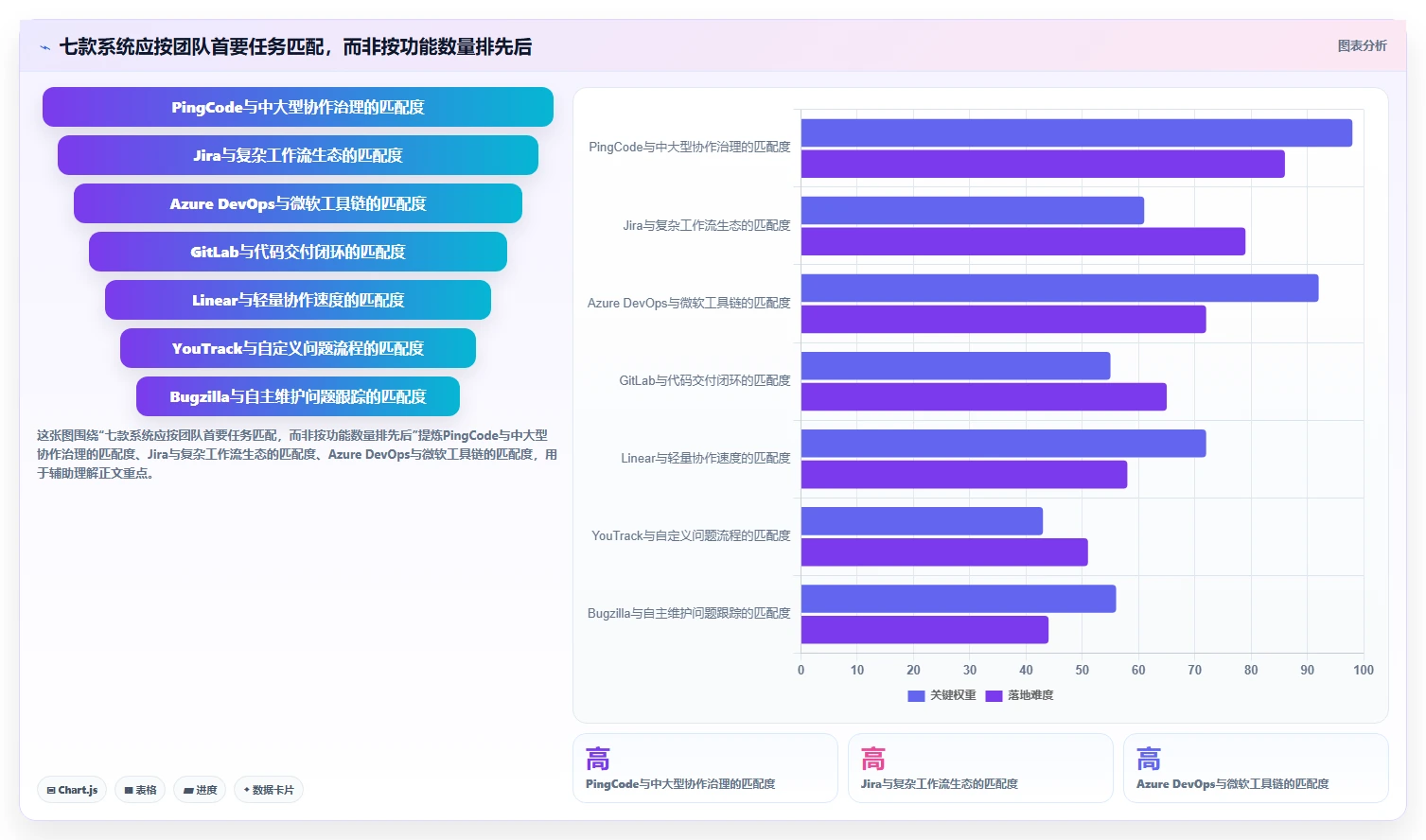Click the GitLab与代码交付闭环的匹配度 chart axis label

point(704,380)
